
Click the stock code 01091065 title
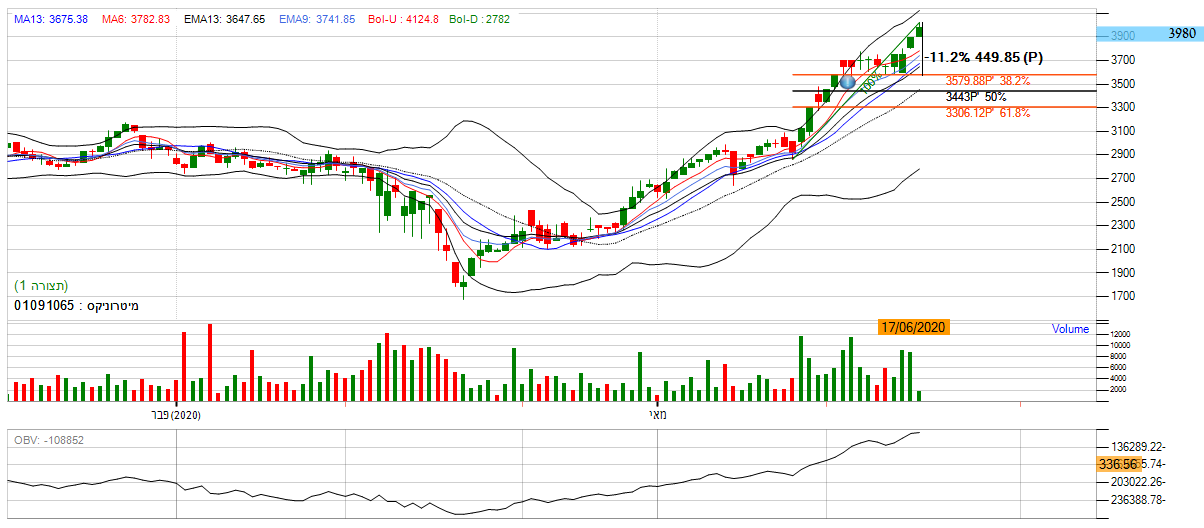[x=76, y=304]
